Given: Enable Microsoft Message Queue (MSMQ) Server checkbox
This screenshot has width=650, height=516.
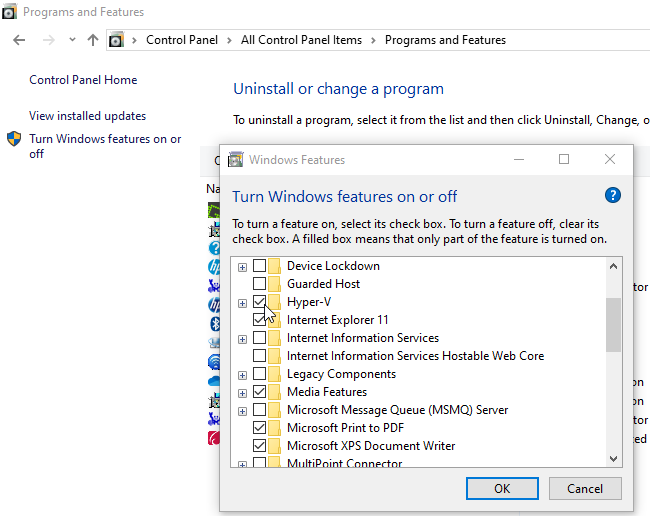Looking at the screenshot, I should 260,409.
